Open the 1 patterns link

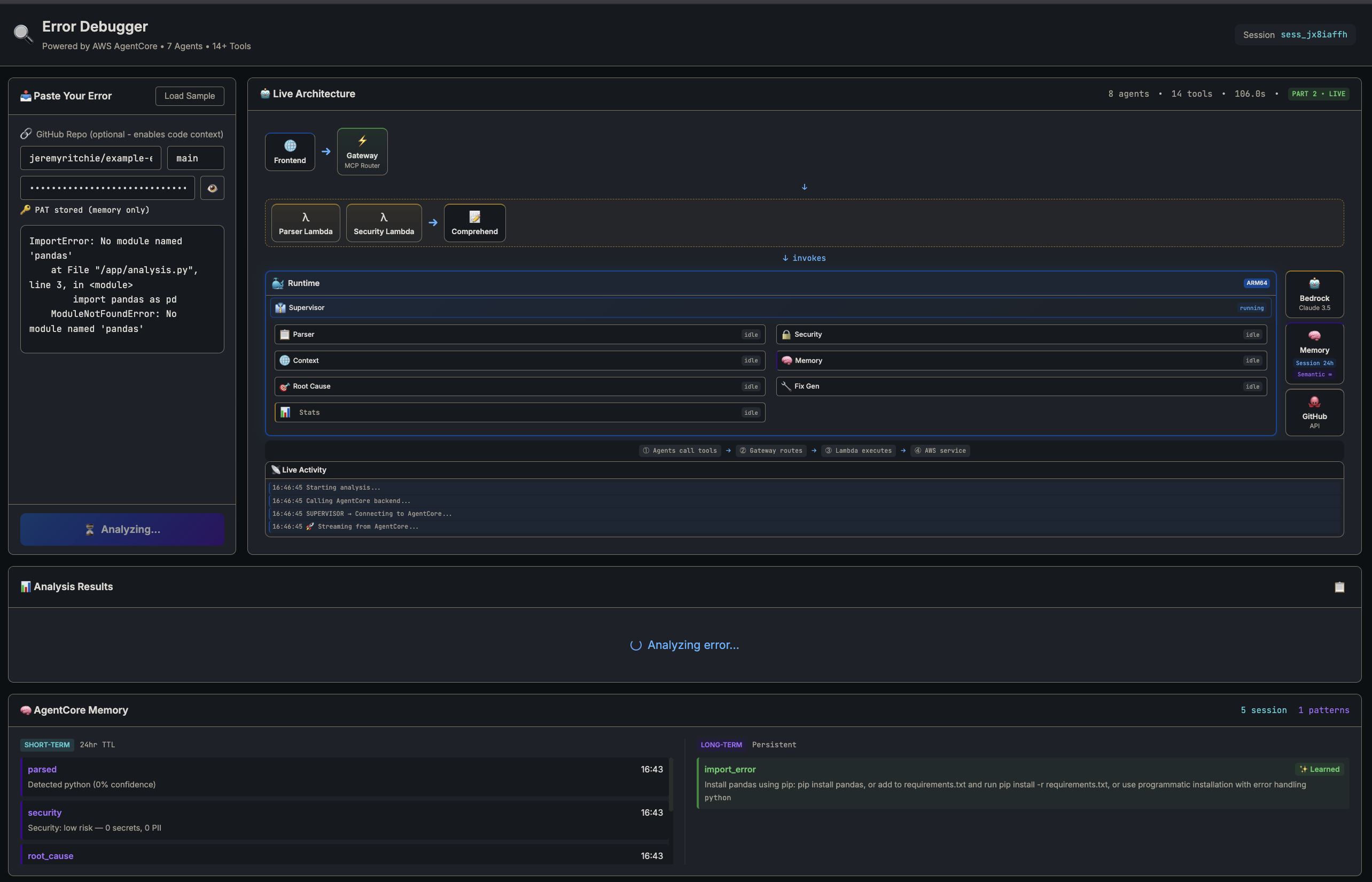(1323, 710)
